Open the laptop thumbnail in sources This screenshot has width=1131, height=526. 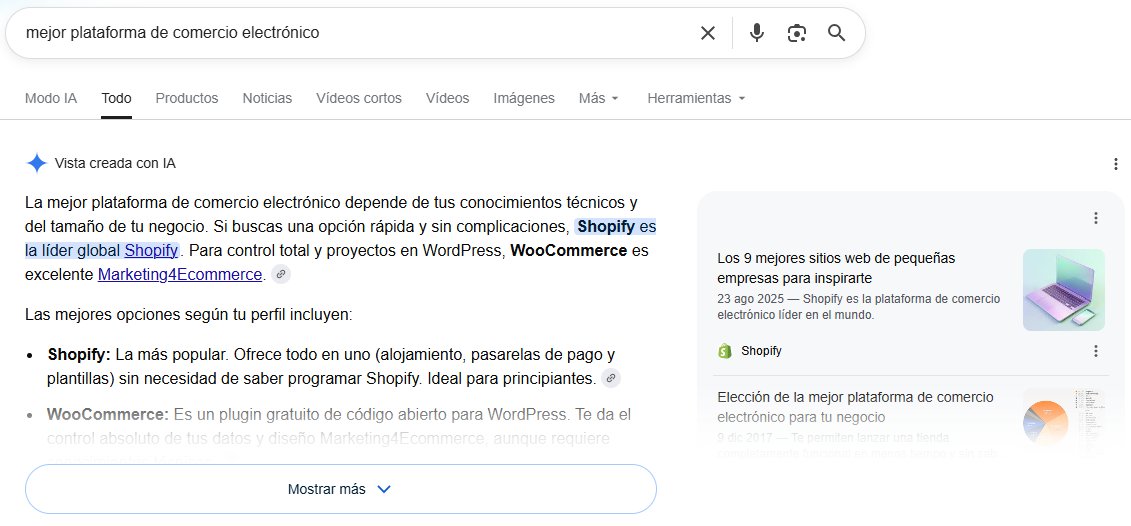(1063, 290)
